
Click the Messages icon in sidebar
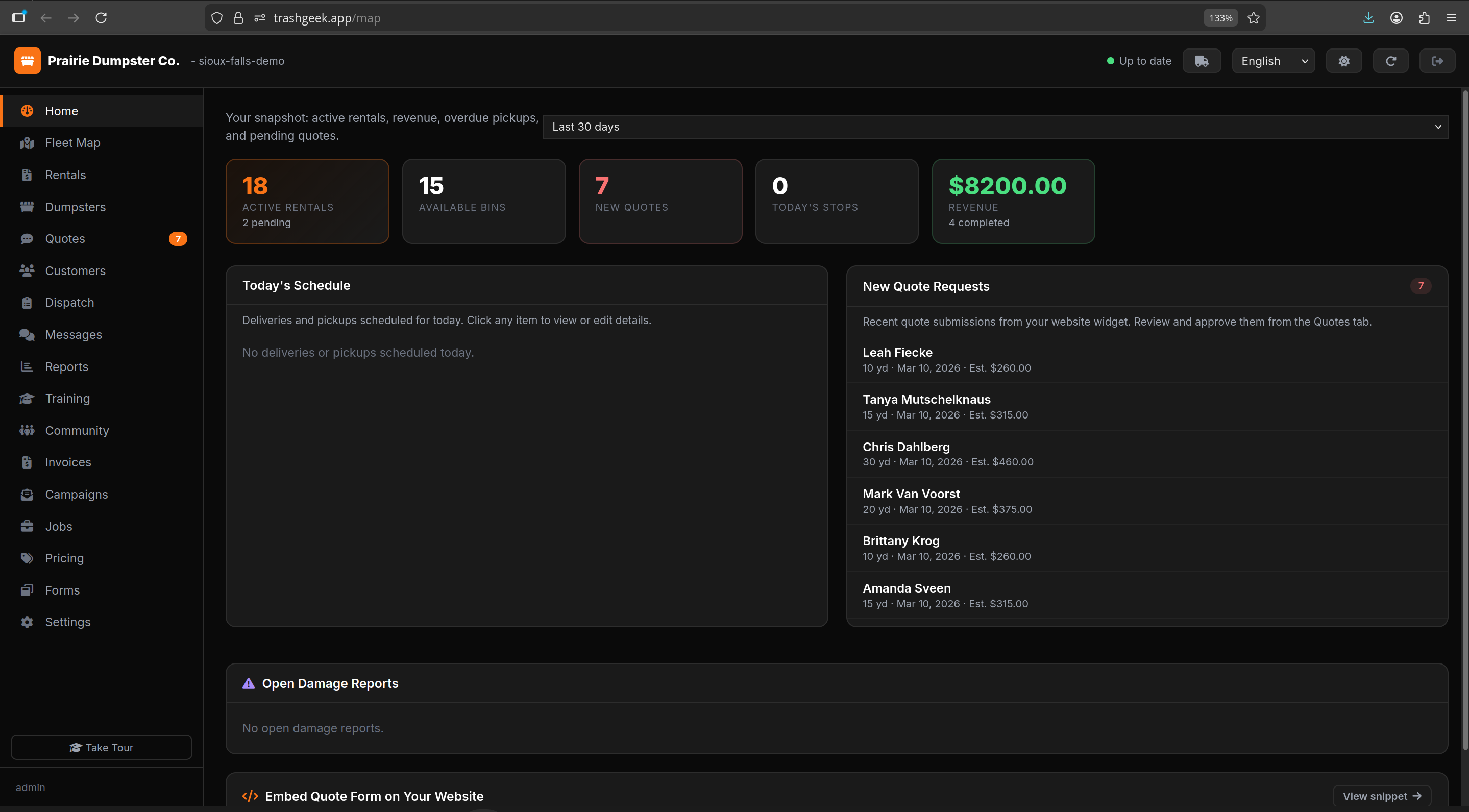[x=27, y=335]
